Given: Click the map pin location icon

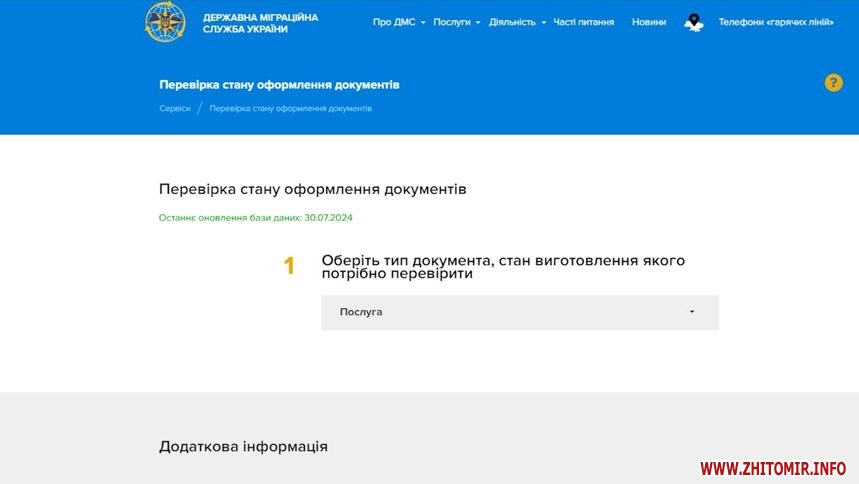Looking at the screenshot, I should coord(693,22).
